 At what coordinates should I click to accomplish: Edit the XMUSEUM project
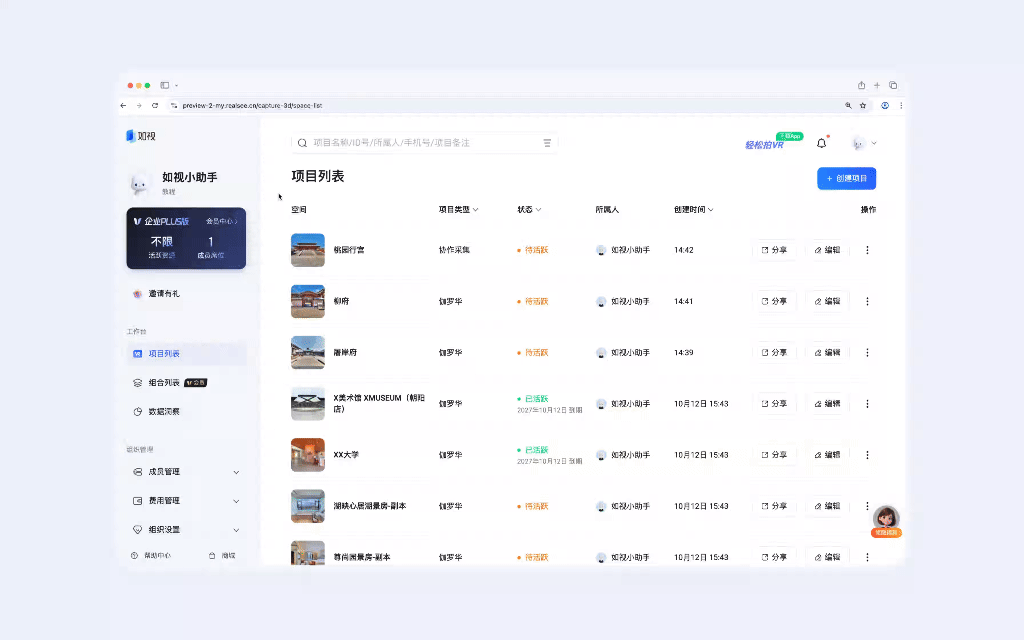click(827, 404)
